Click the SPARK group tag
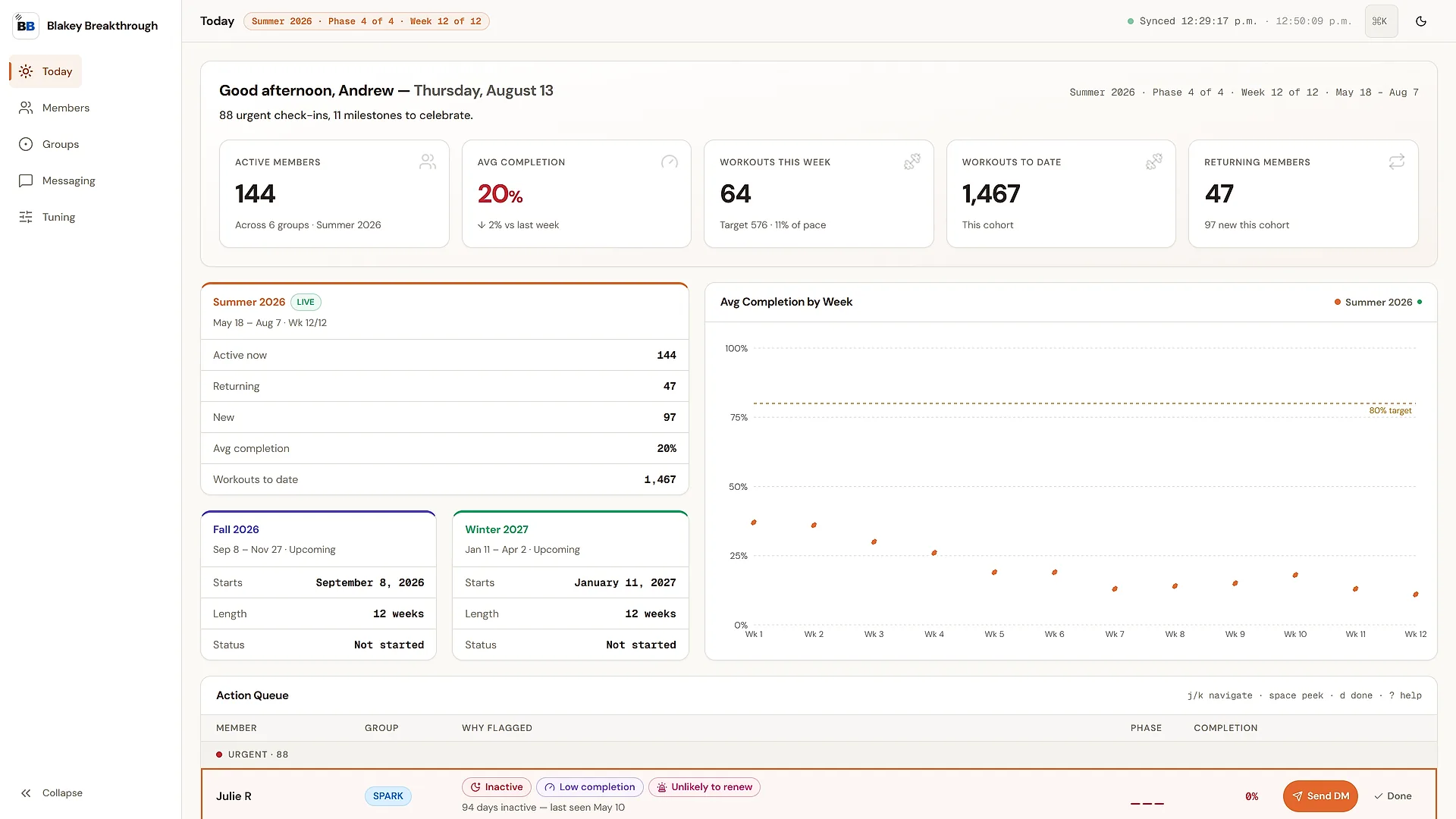Image resolution: width=1456 pixels, height=819 pixels. [388, 796]
